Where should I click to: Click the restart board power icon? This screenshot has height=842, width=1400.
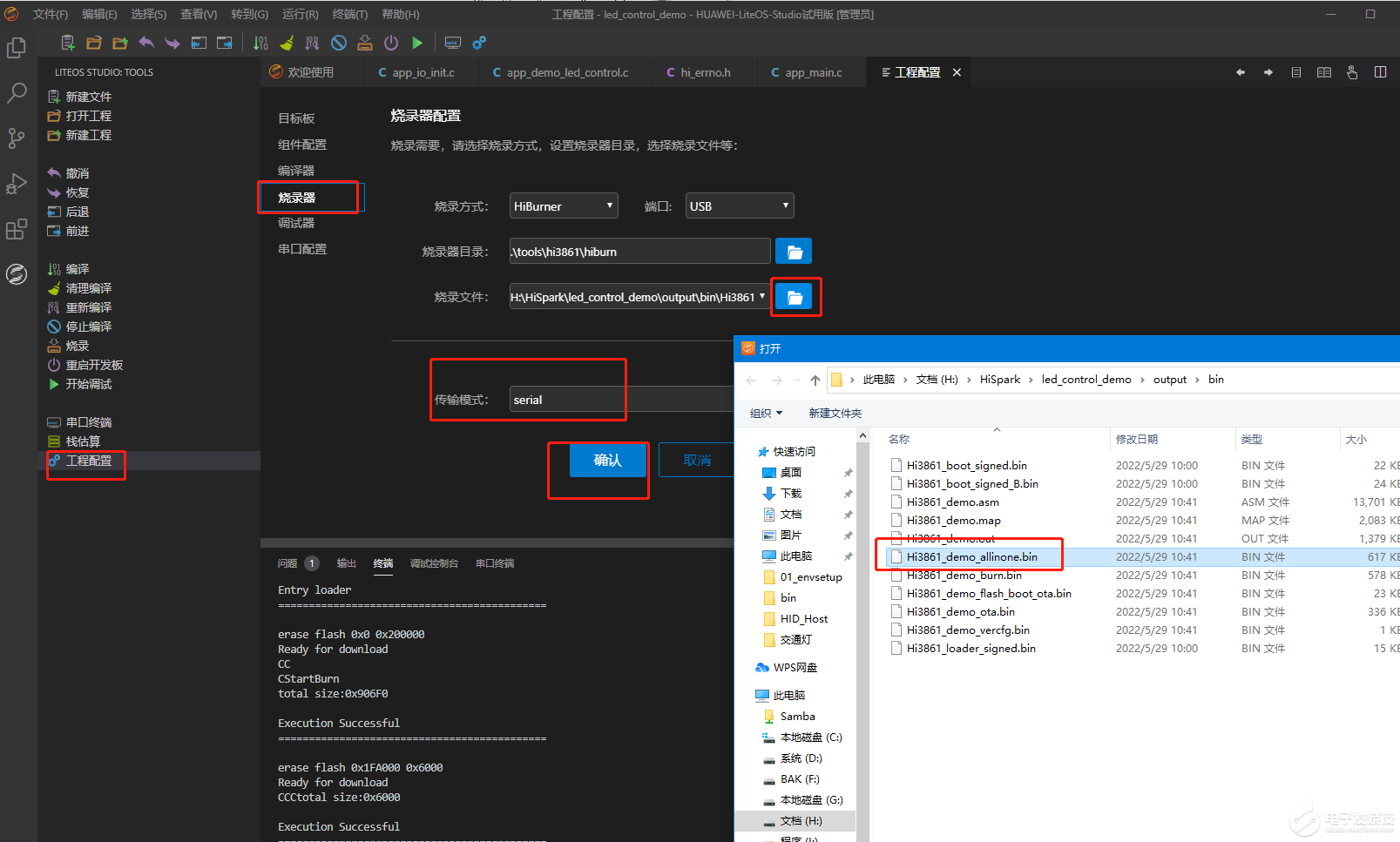click(391, 43)
